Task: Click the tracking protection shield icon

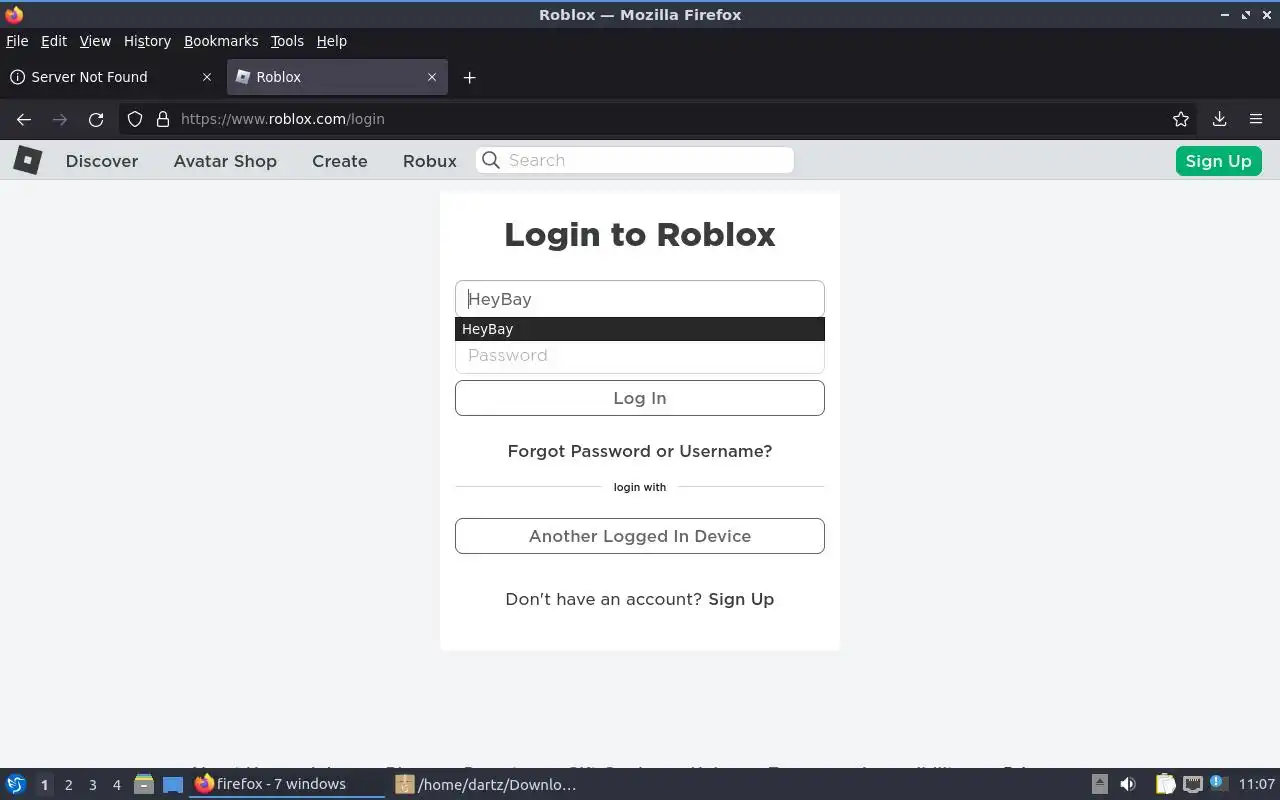Action: coord(135,119)
